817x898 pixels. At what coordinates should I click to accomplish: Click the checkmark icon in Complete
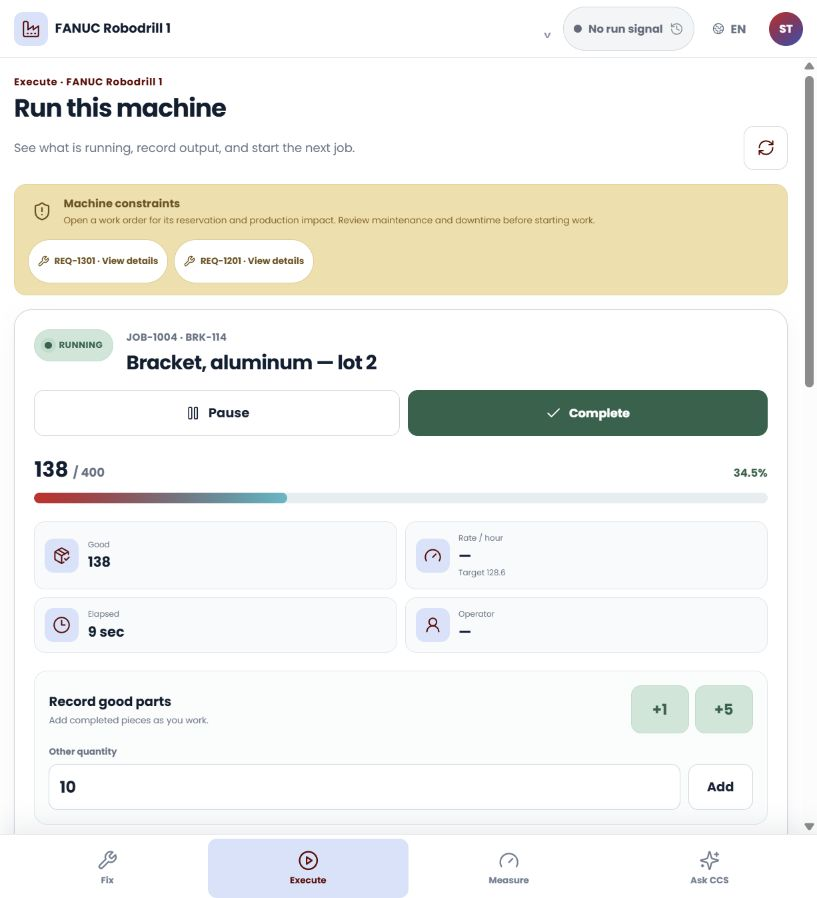pyautogui.click(x=553, y=413)
